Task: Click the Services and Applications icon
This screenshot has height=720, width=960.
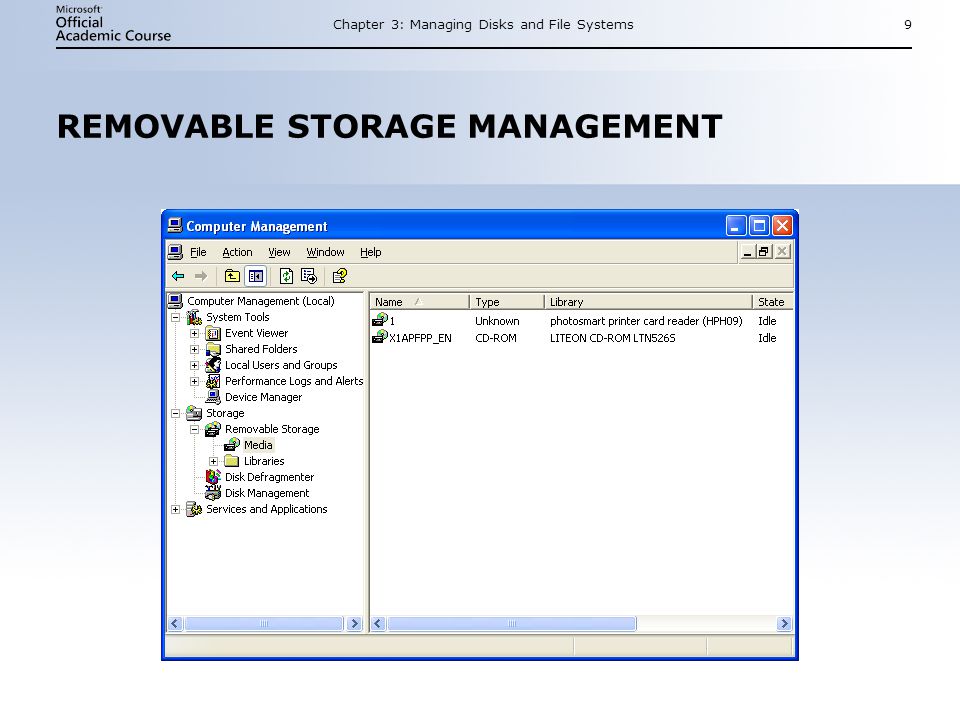Action: coord(194,509)
